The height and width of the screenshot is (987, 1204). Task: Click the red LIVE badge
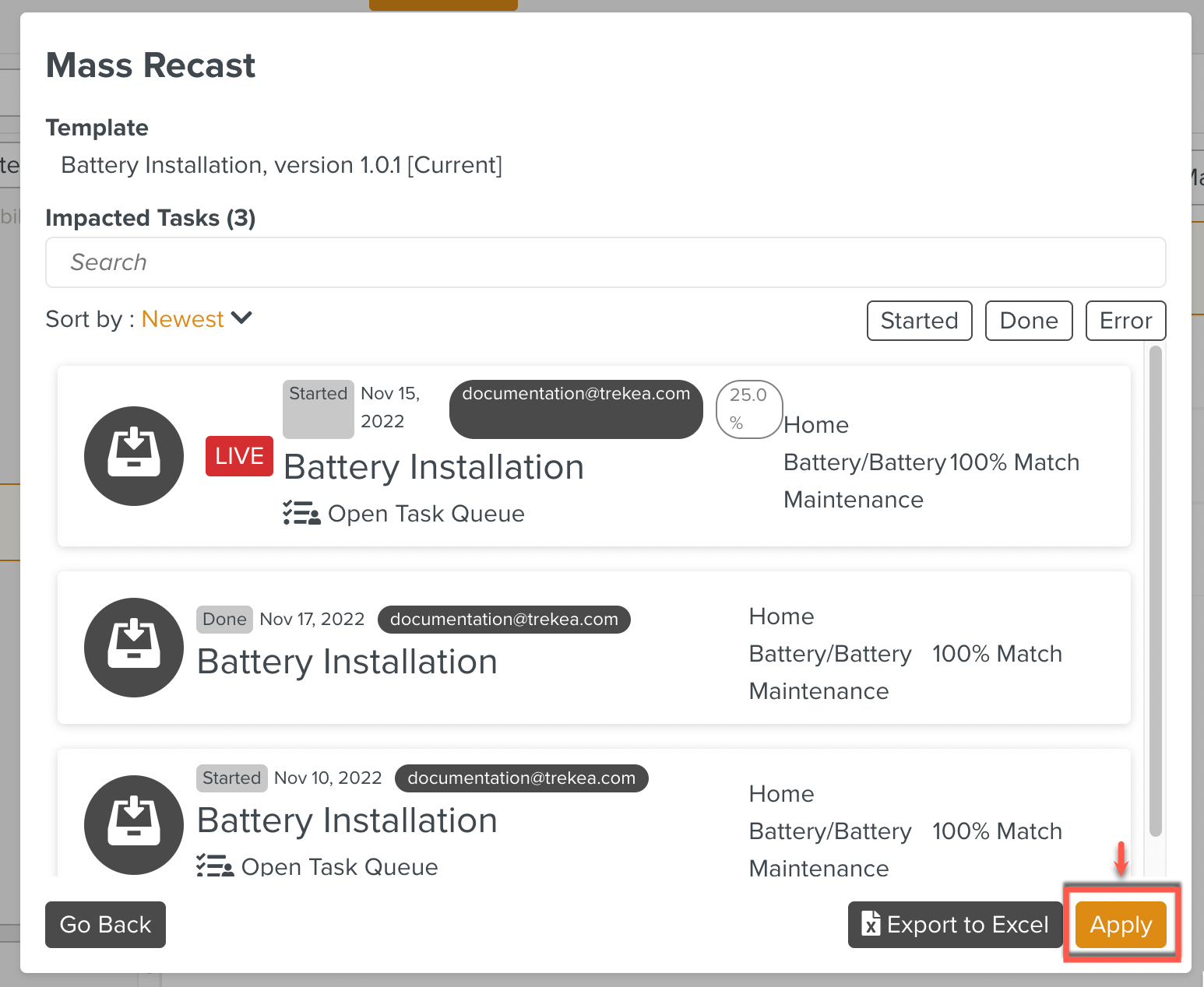pyautogui.click(x=239, y=456)
